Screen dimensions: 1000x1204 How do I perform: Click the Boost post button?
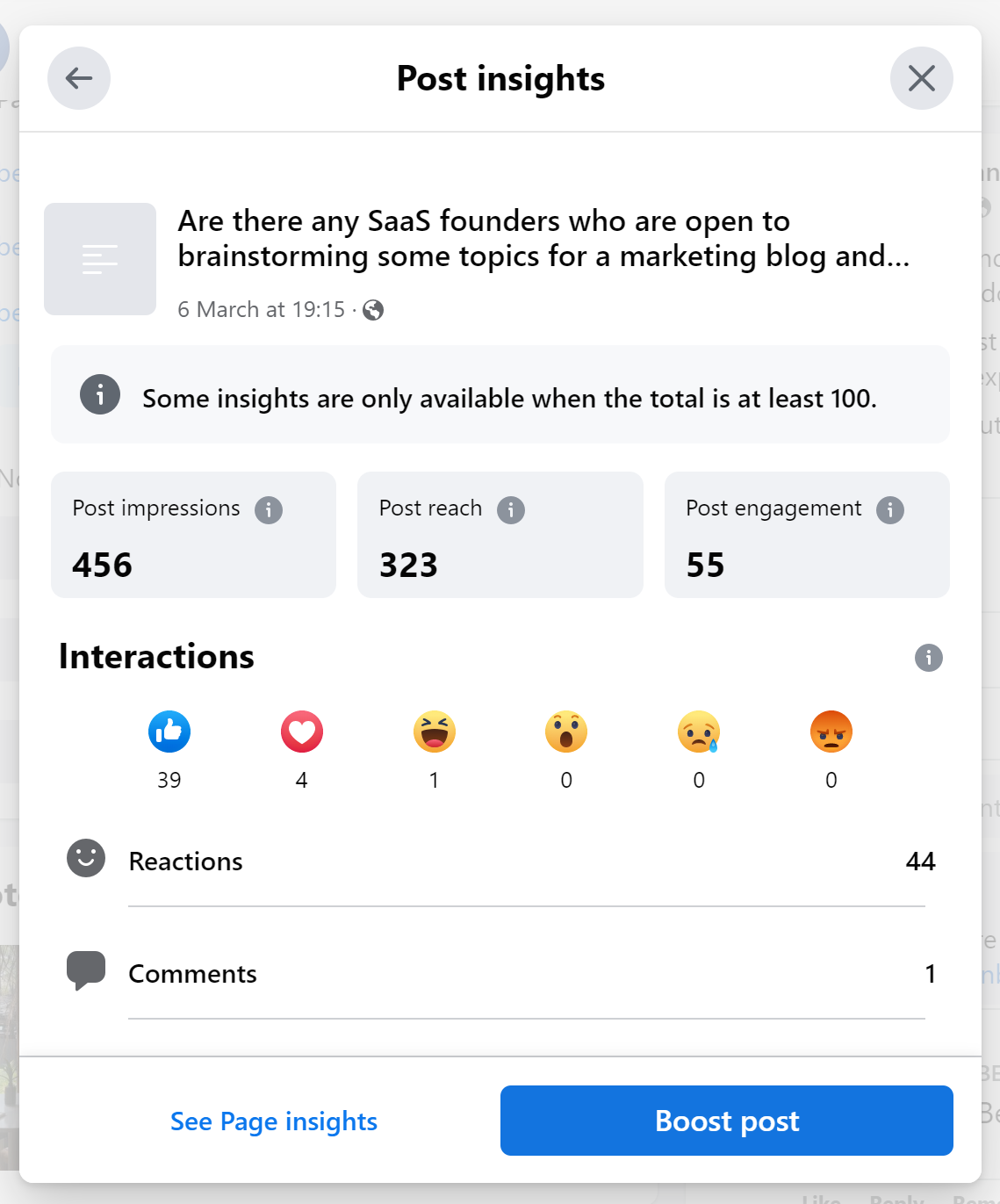[x=727, y=1121]
